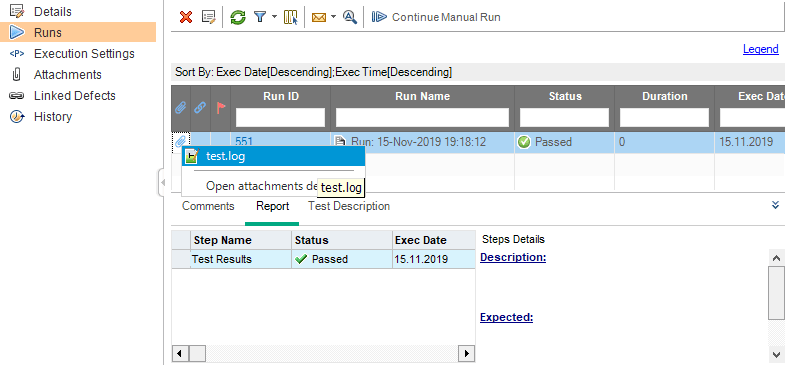The image size is (785, 365).
Task: Click the steps grid horizontal scrollbar thumb
Action: click(197, 353)
